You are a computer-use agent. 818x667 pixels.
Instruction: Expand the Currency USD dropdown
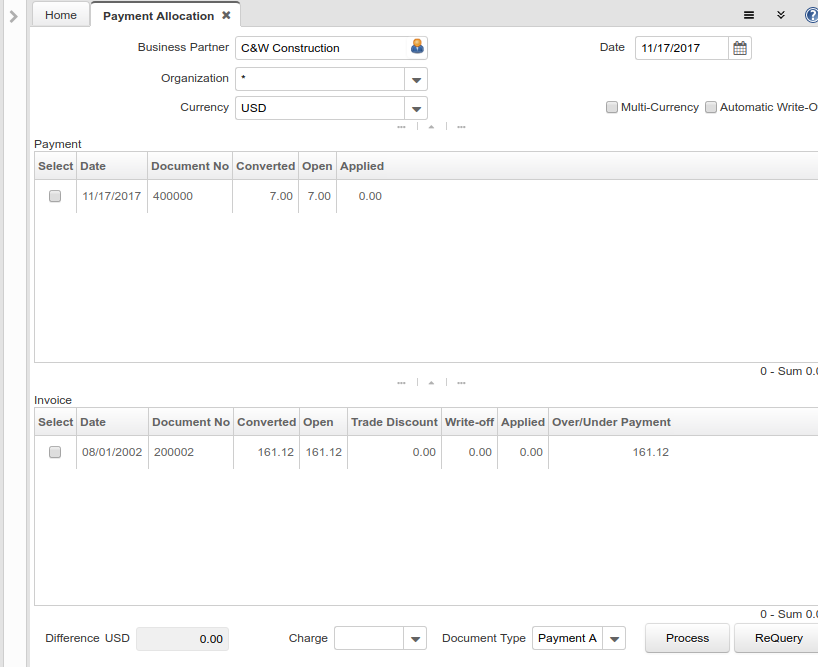pos(416,108)
